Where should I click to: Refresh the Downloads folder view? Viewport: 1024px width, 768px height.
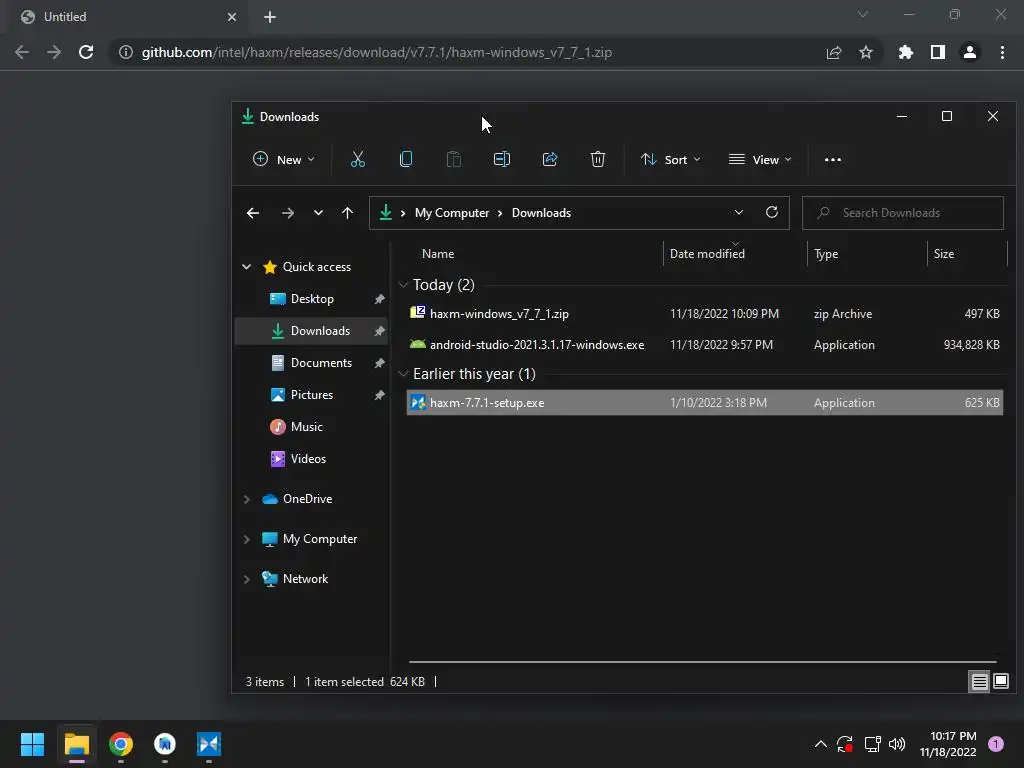[772, 212]
